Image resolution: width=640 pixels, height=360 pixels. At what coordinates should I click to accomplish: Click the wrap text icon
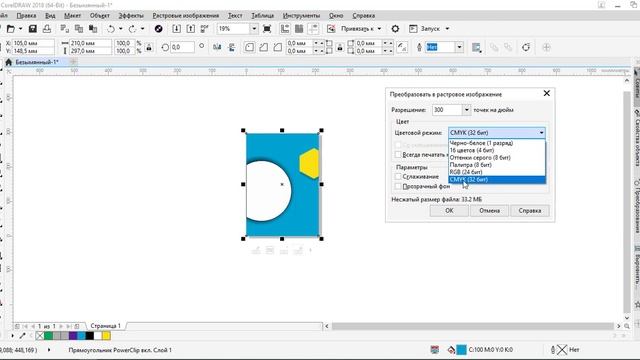tap(476, 47)
